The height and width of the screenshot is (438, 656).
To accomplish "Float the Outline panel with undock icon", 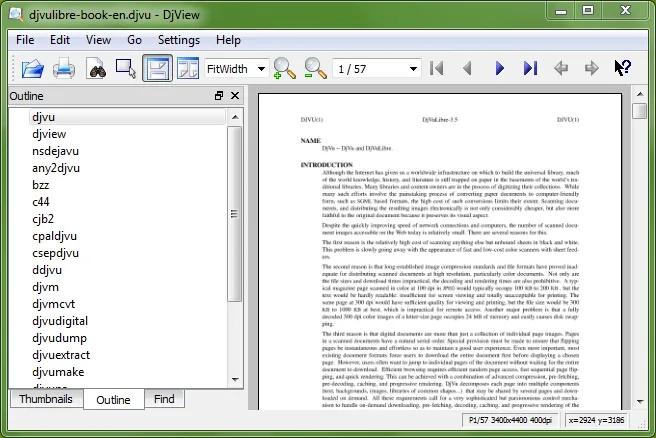I will 219,96.
